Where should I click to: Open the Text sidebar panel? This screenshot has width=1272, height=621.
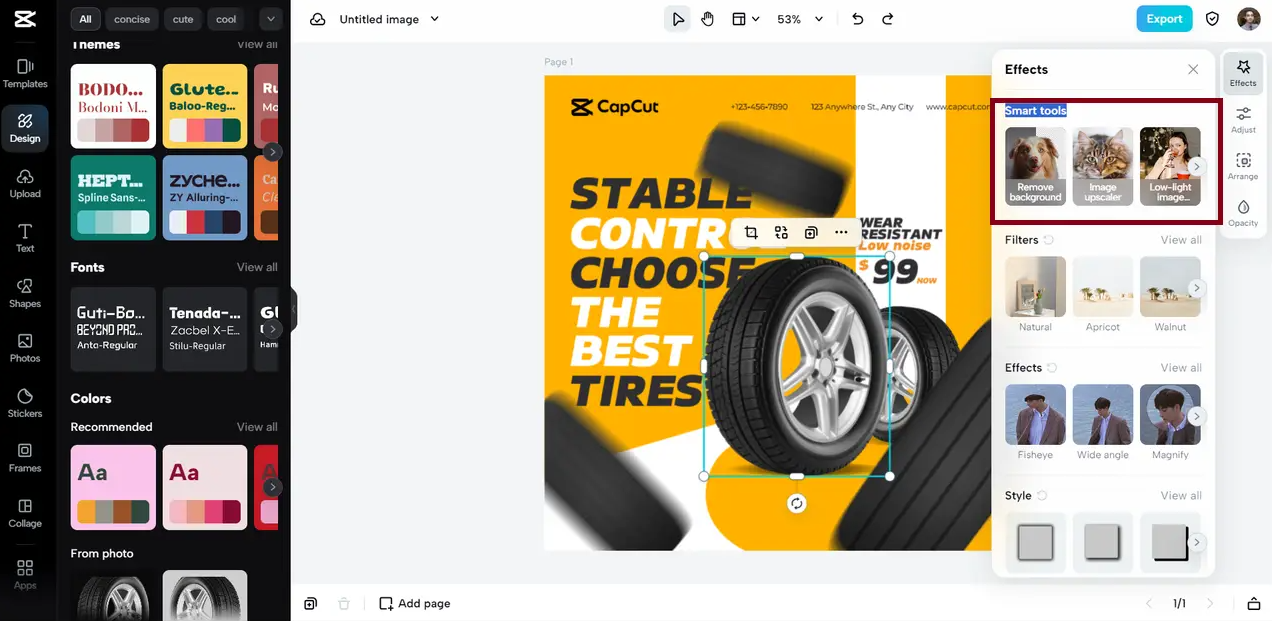(25, 239)
